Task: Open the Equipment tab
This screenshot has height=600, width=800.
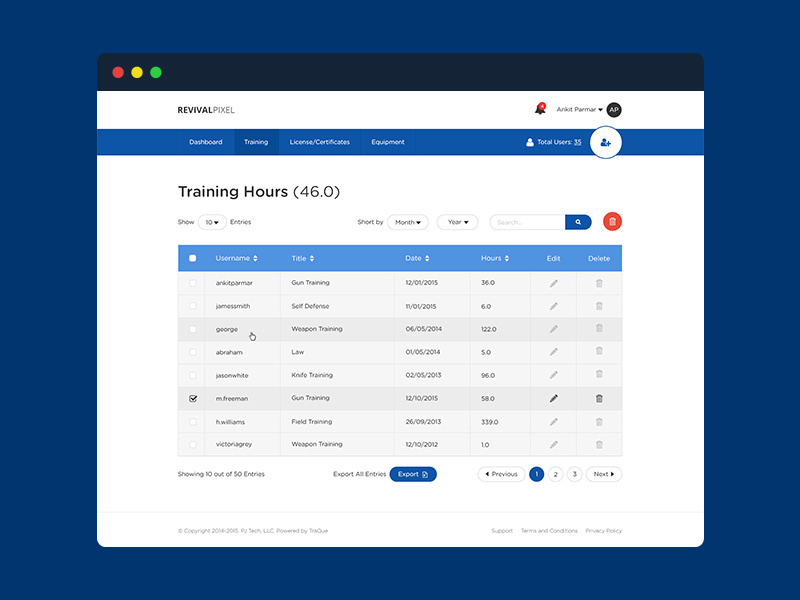Action: [388, 142]
